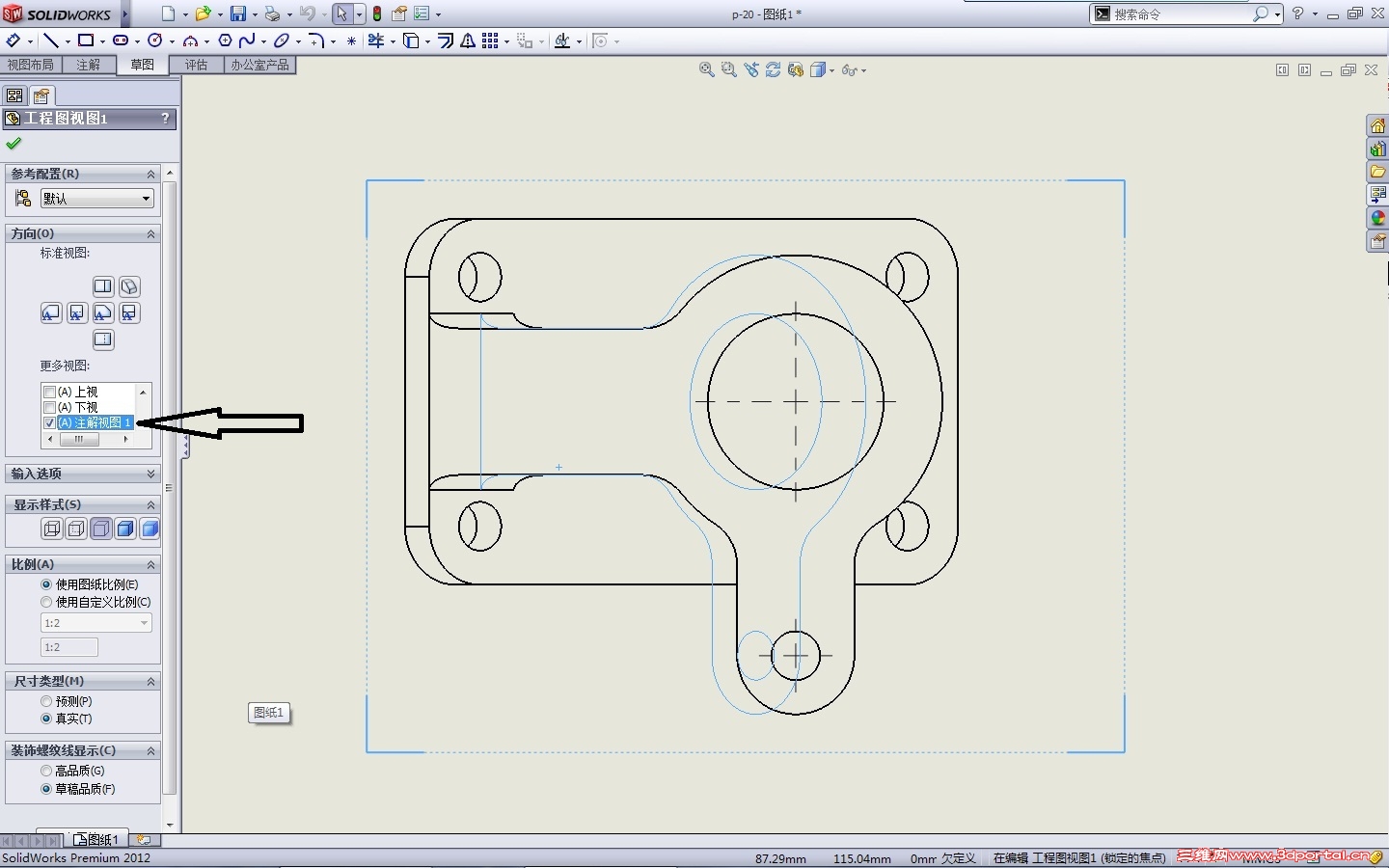This screenshot has width=1389, height=868.
Task: Collapse the 尺寸类型 section
Action: 150,681
